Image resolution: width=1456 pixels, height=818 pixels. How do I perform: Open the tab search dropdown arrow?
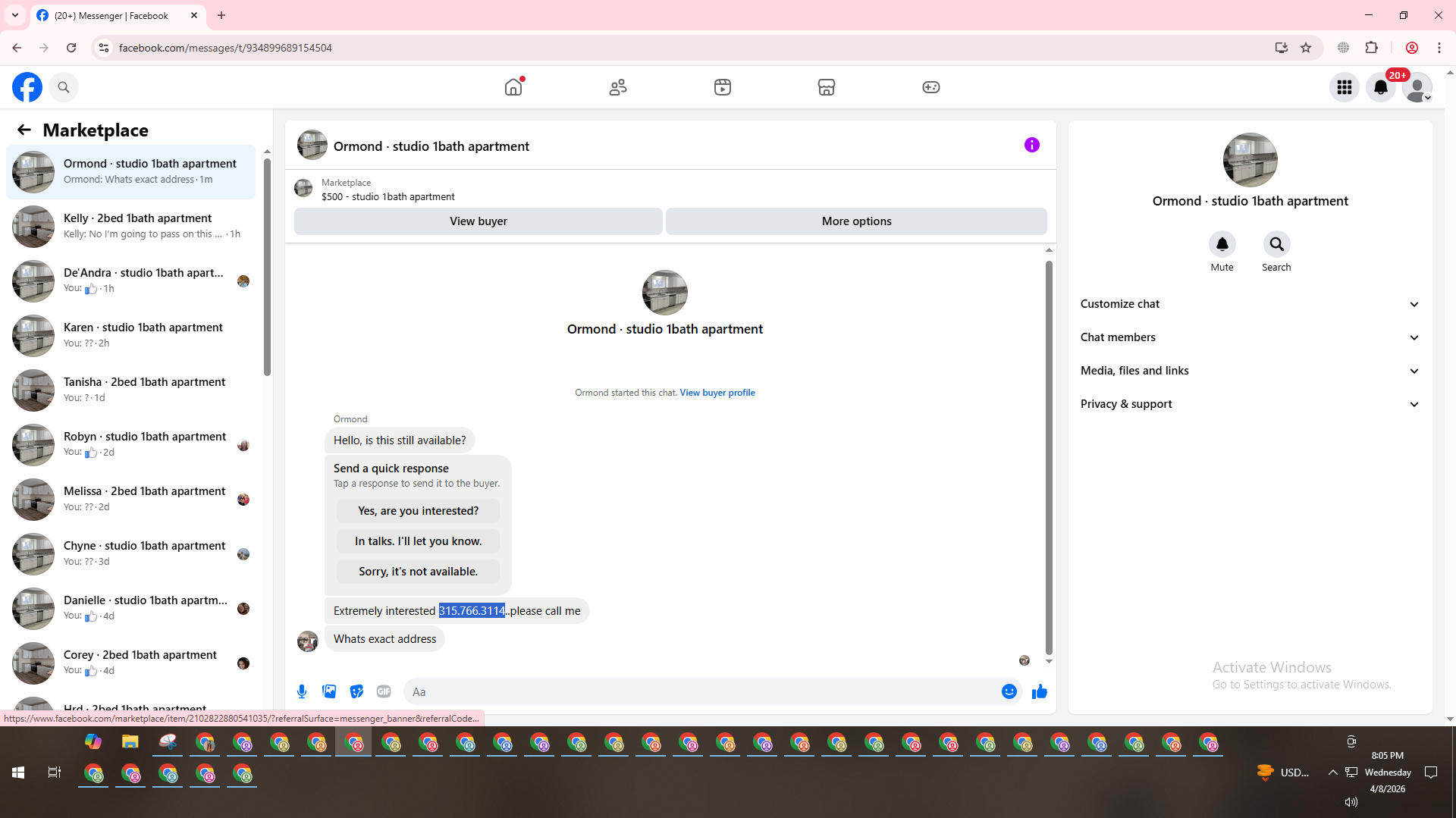[15, 15]
